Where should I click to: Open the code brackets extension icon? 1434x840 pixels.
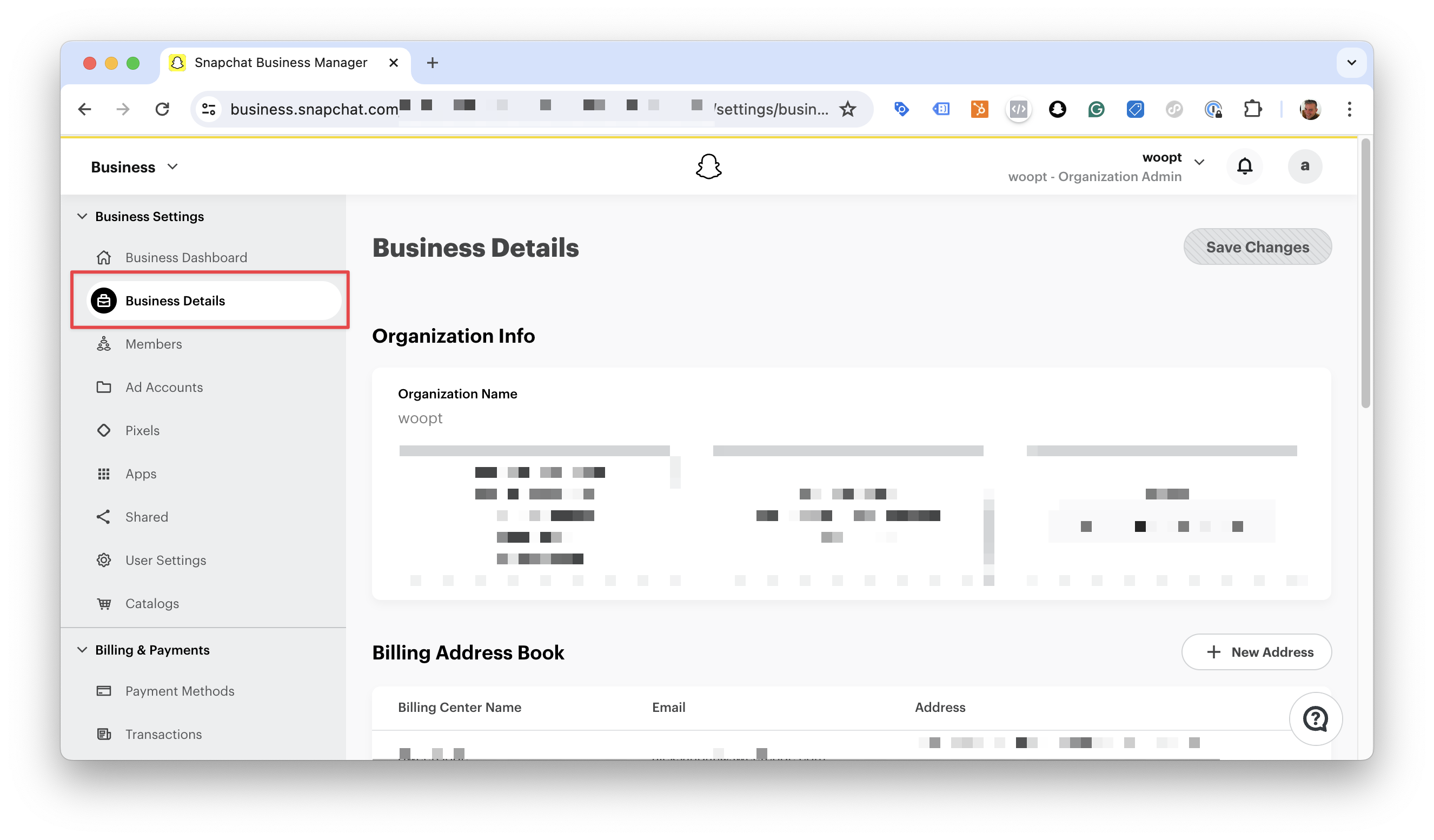coord(1019,109)
